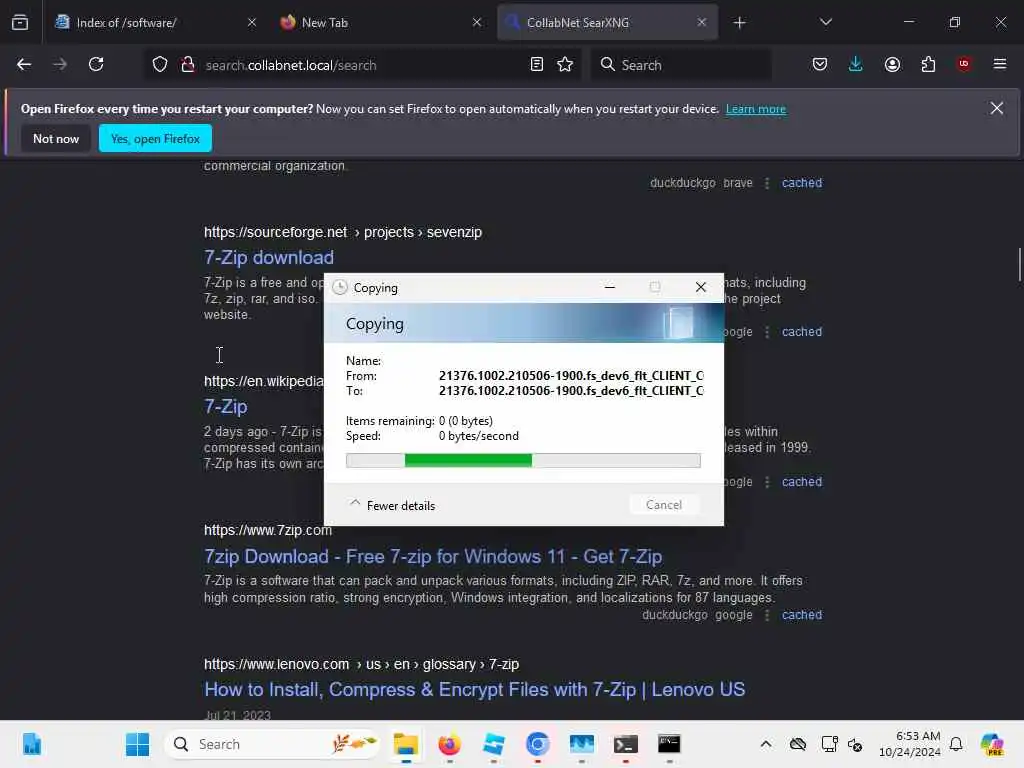Screen dimensions: 1024x768
Task: Open Copilot preview icon in taskbar
Action: [x=992, y=744]
